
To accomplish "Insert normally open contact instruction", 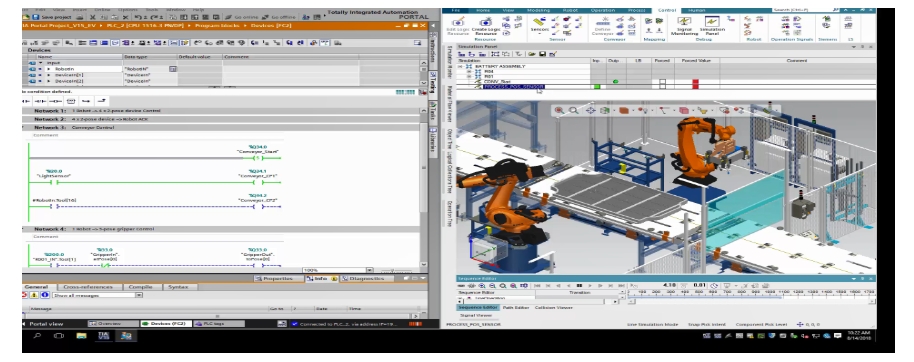I will pyautogui.click(x=26, y=101).
